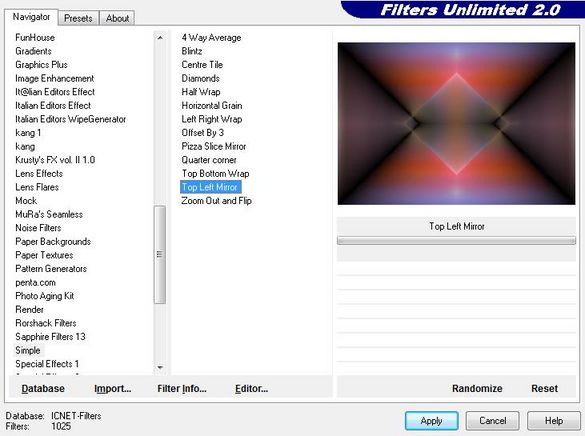This screenshot has width=585, height=436.
Task: Choose Blintz filter
Action: click(x=192, y=51)
